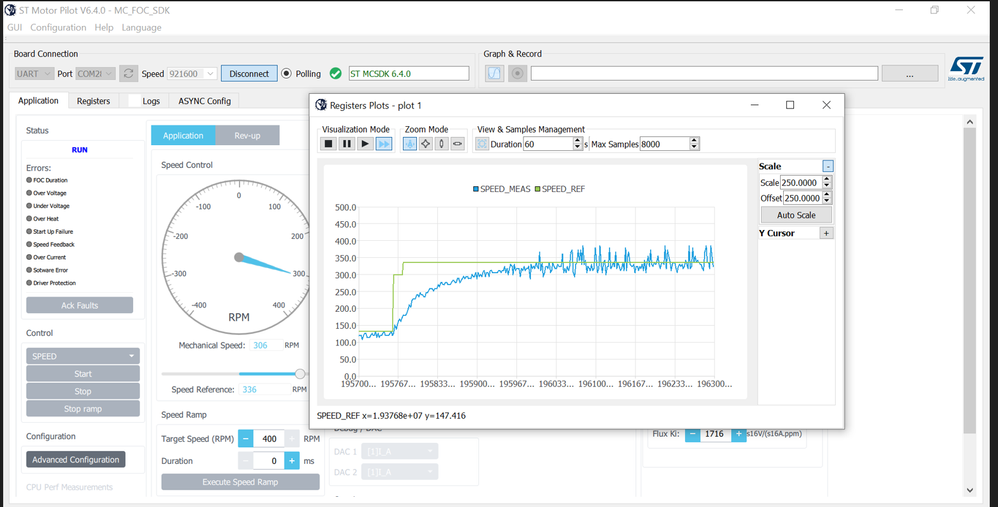
Task: Click Execute Speed Ramp button
Action: [240, 482]
